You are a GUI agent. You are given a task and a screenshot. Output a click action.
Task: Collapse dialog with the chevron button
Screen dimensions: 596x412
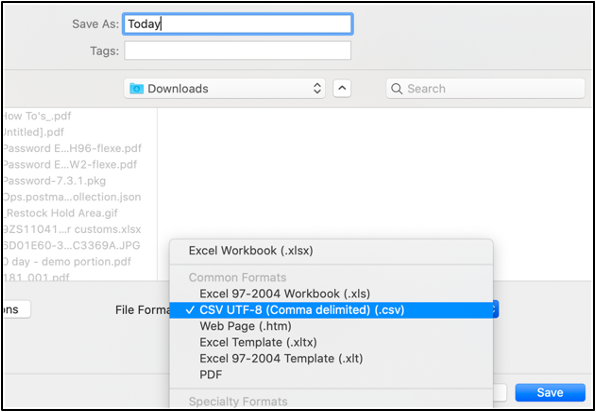342,89
